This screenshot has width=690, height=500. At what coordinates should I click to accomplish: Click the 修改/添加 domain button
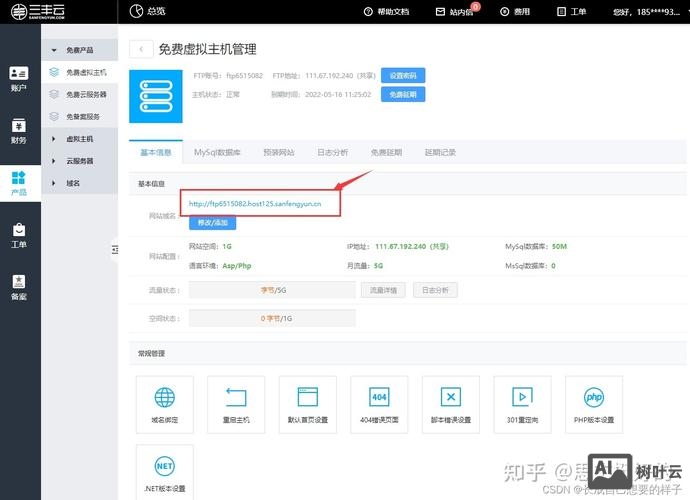click(213, 223)
